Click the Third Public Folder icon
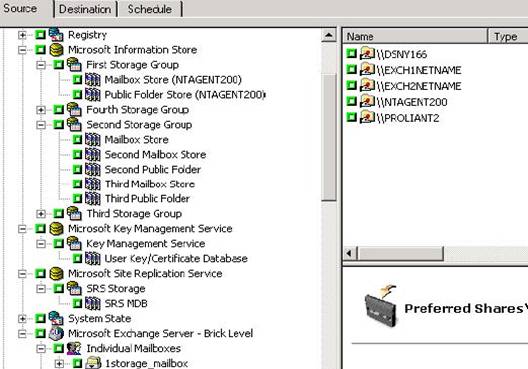 tap(92, 199)
